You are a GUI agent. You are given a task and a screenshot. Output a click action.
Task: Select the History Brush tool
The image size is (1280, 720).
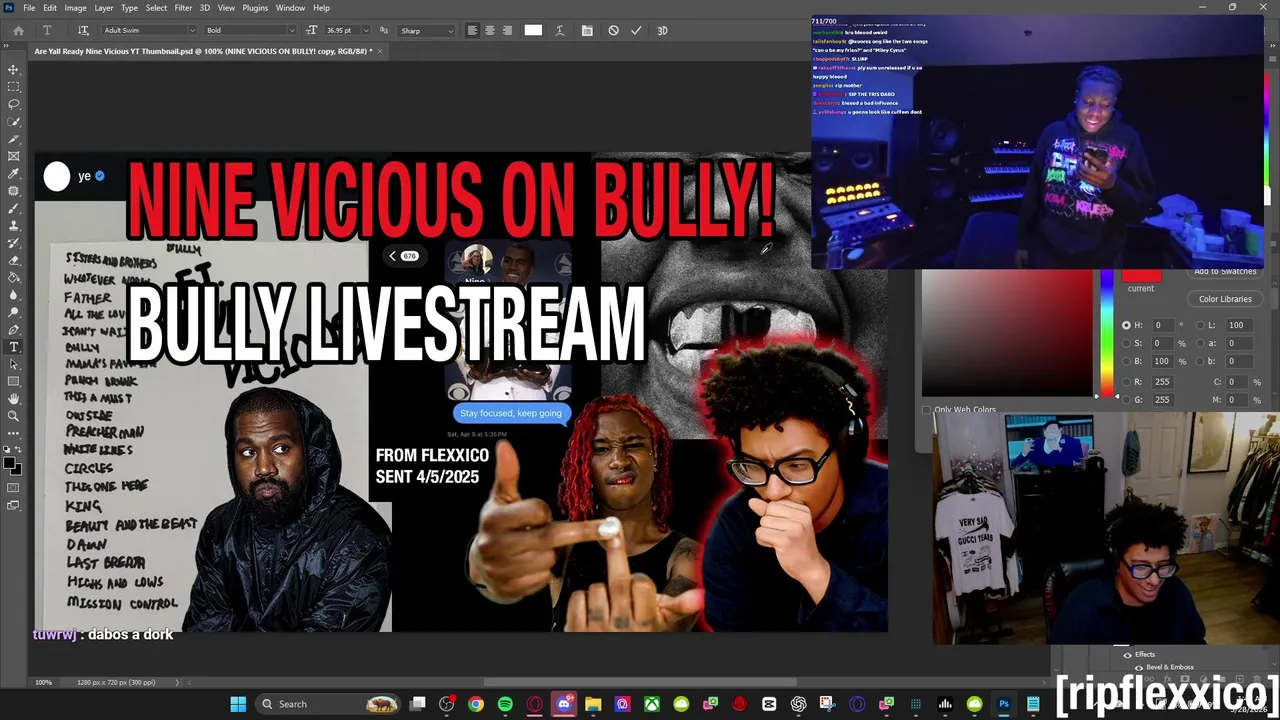pyautogui.click(x=14, y=243)
